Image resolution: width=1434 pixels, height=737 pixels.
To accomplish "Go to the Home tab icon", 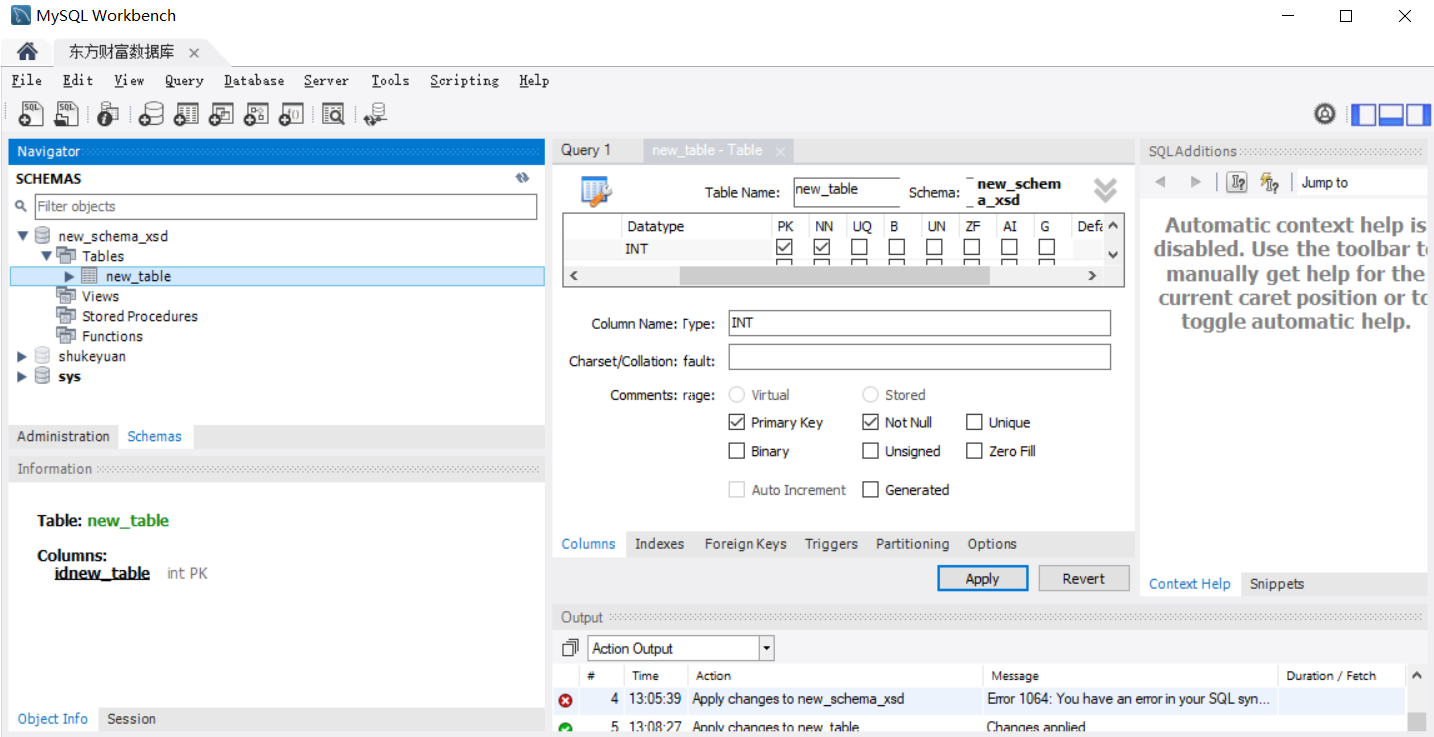I will coord(27,51).
